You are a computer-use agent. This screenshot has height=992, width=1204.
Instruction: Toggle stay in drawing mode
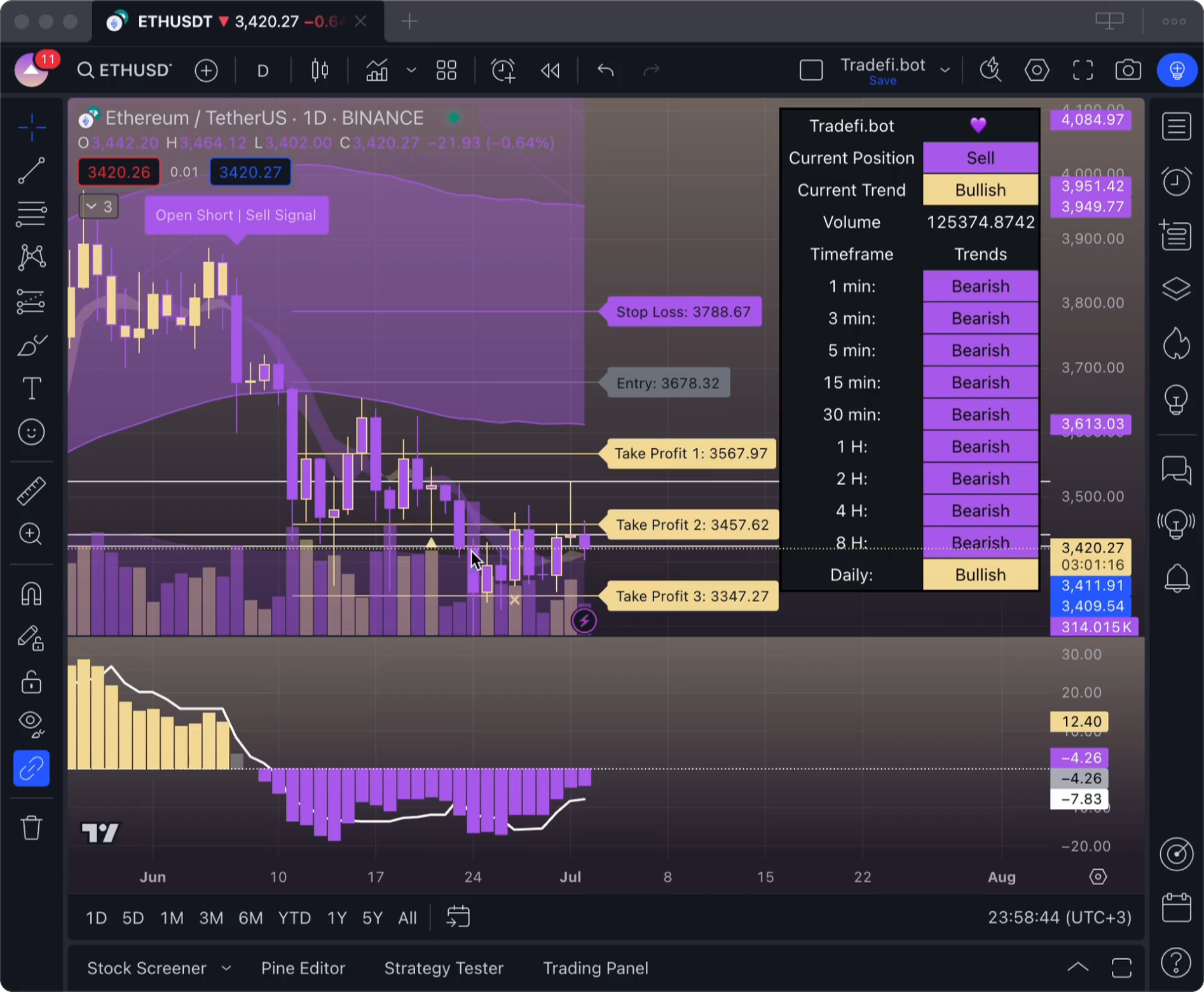pyautogui.click(x=31, y=638)
